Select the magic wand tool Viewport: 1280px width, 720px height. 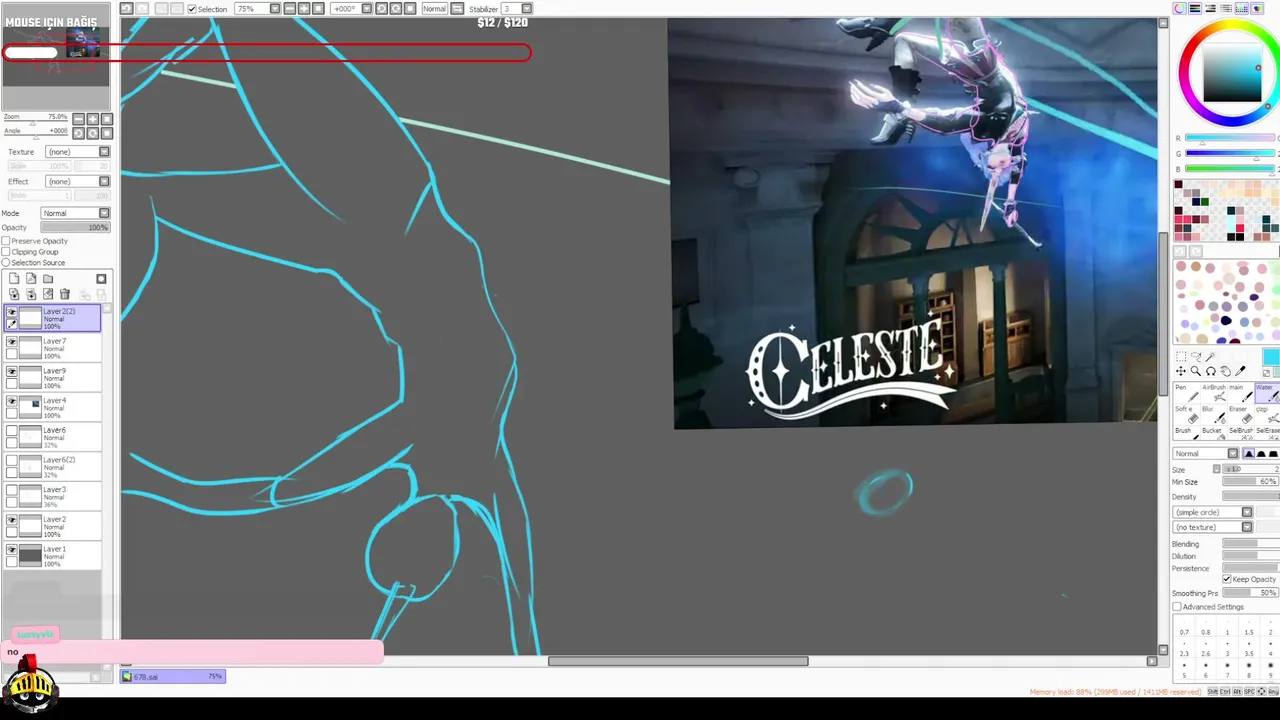tap(1211, 357)
